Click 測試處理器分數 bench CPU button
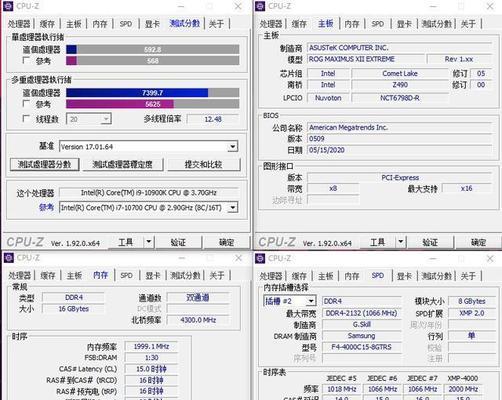This screenshot has height=400, width=502. tap(44, 164)
